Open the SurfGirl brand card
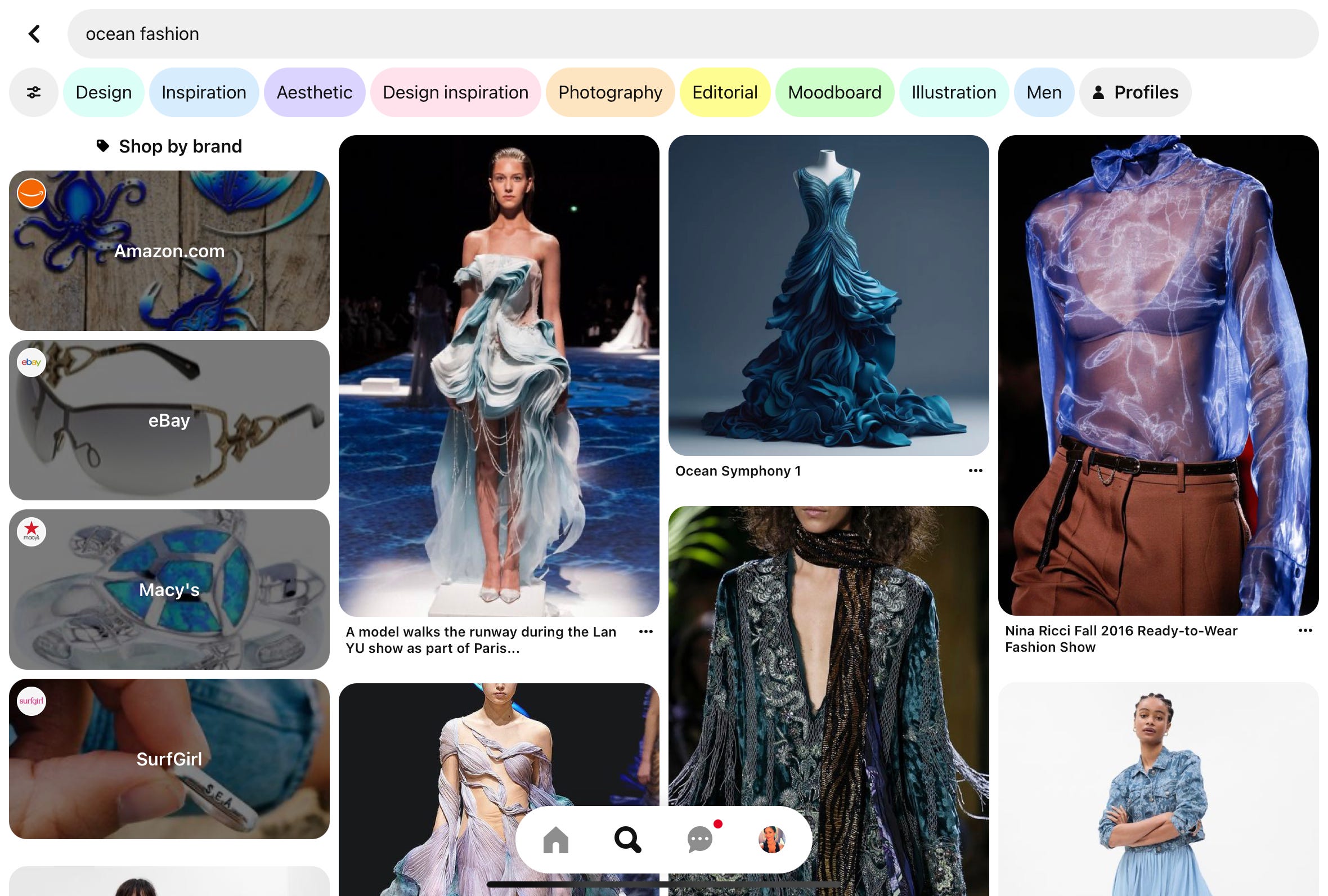The image size is (1328, 896). [x=169, y=759]
